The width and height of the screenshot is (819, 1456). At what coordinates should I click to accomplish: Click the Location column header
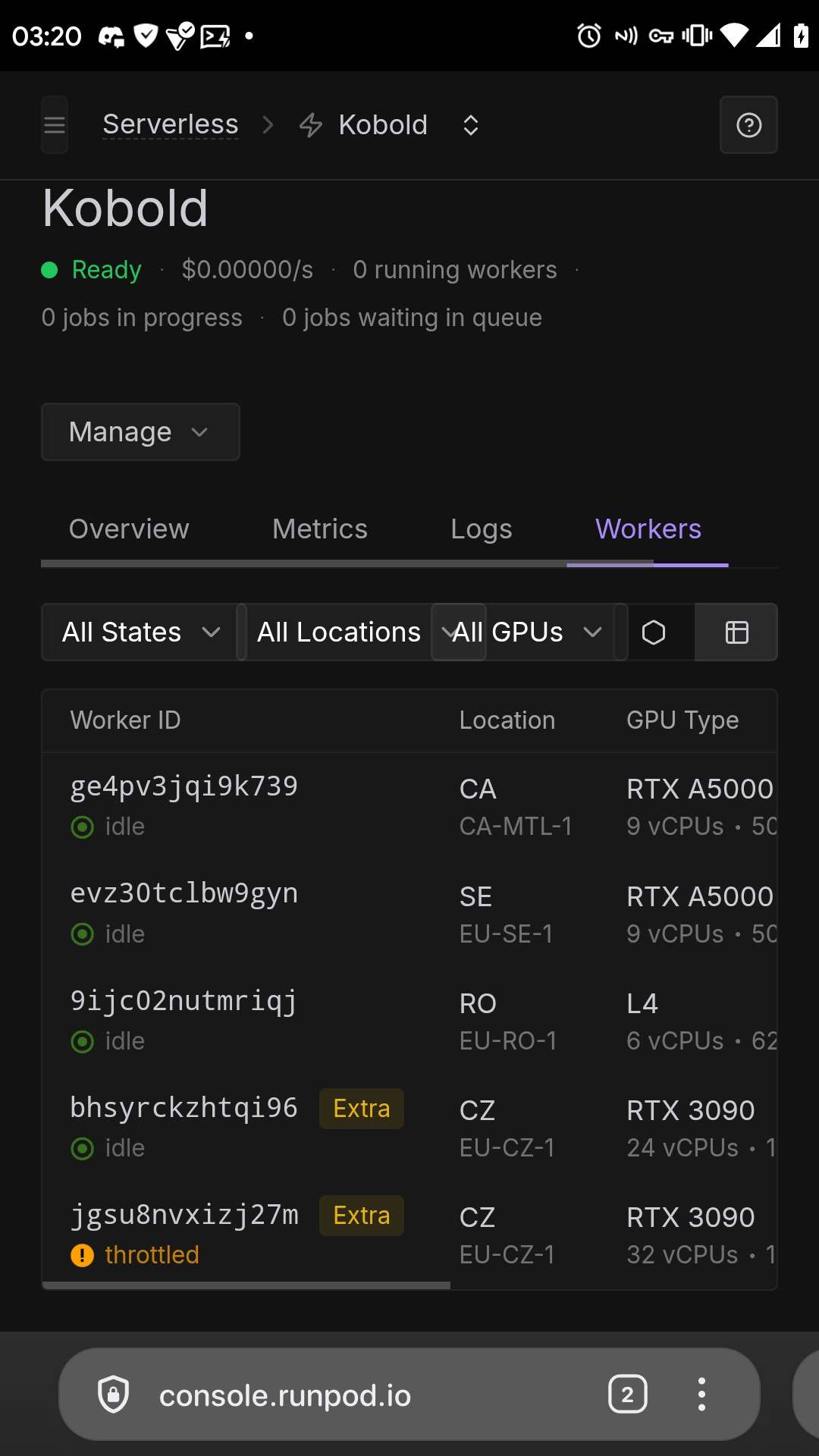(x=507, y=720)
